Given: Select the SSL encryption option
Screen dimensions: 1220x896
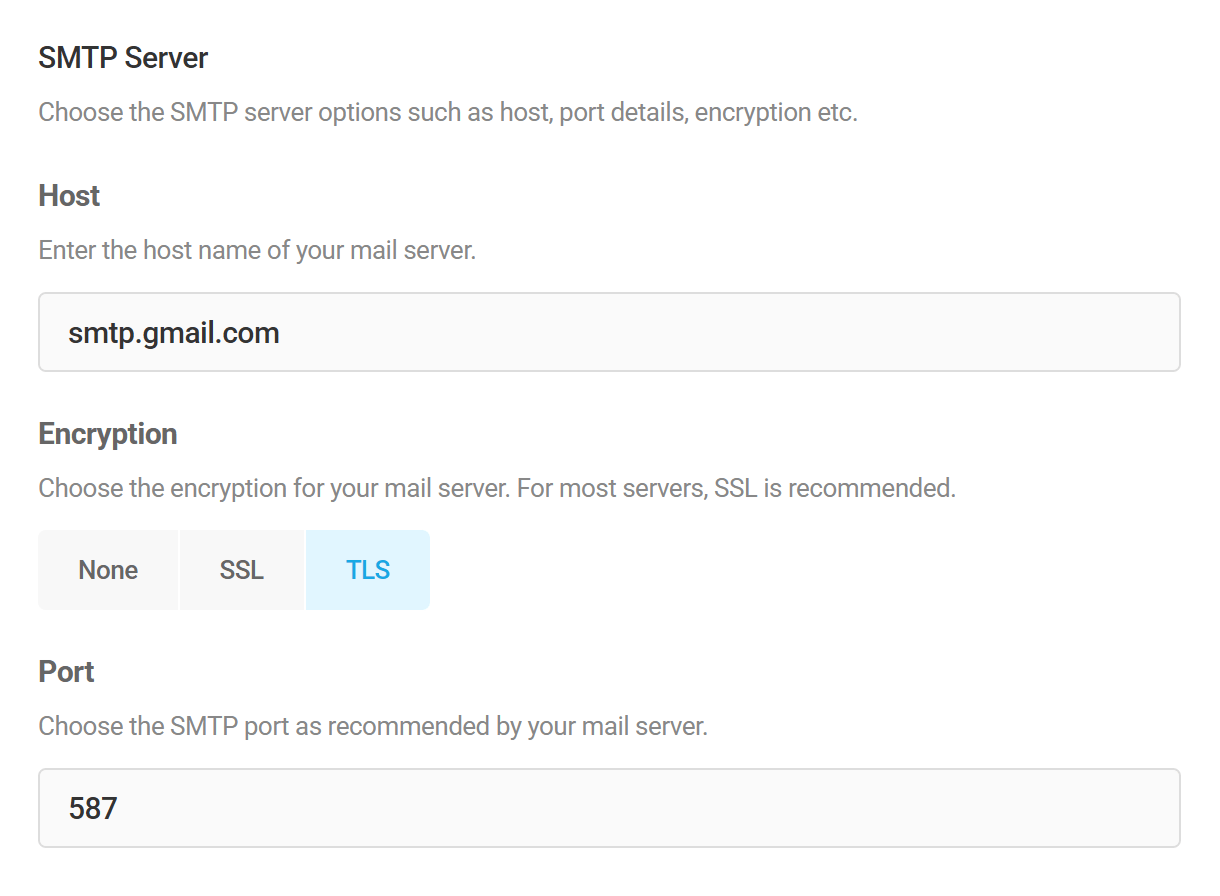Looking at the screenshot, I should coord(242,569).
